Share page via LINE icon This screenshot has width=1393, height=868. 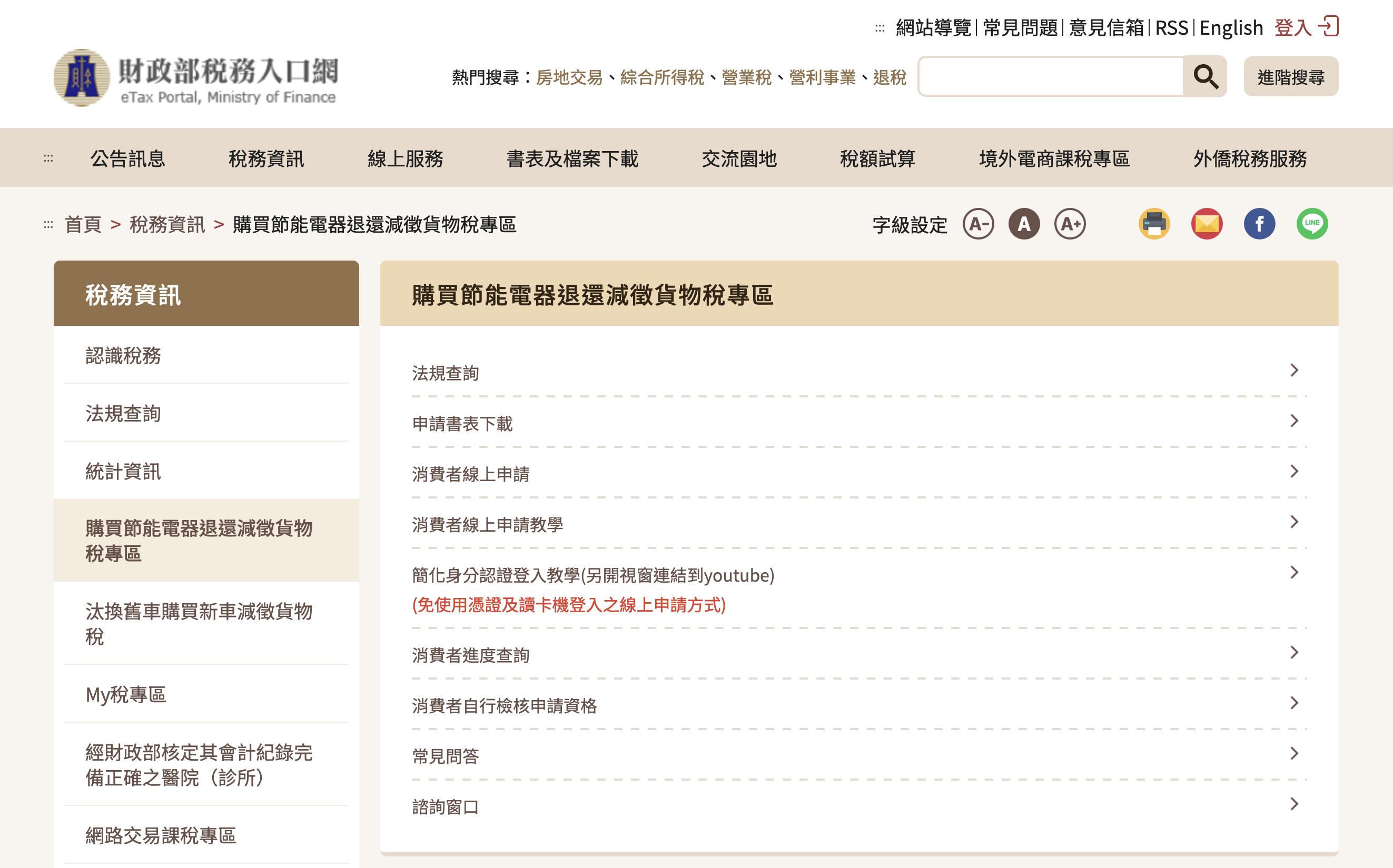(x=1312, y=224)
